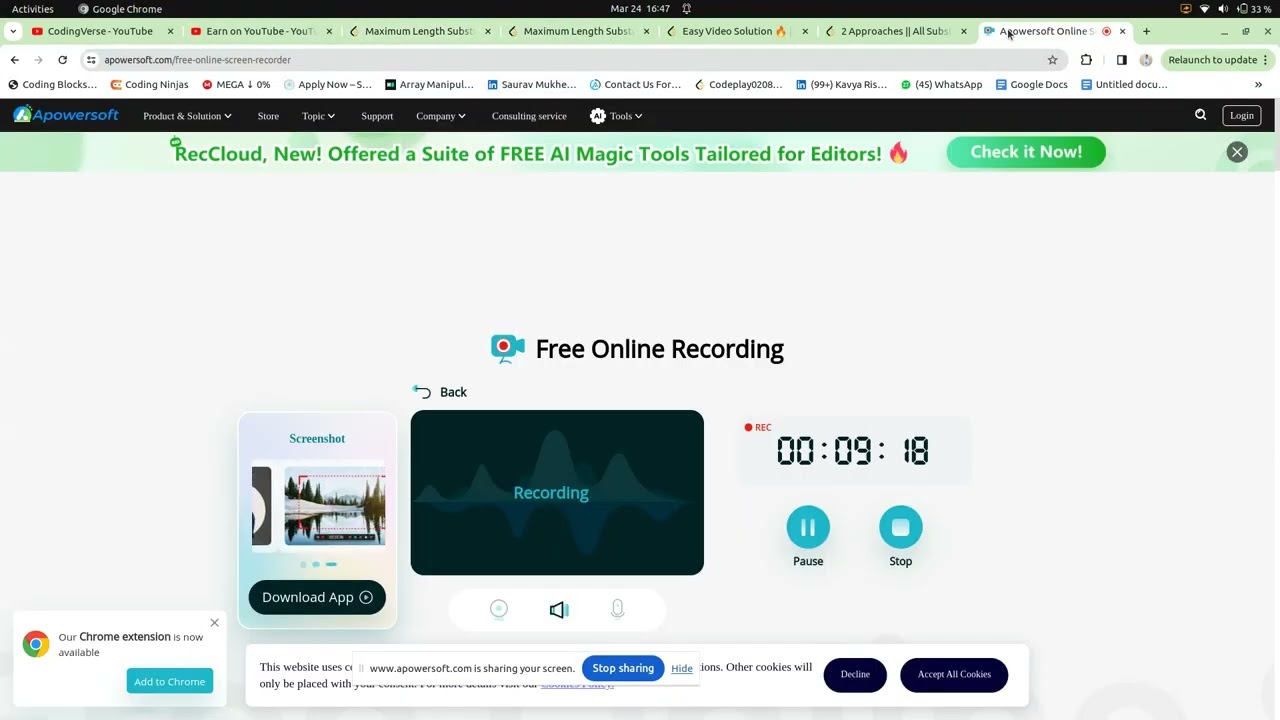View site information icon in address bar
The image size is (1280, 720).
point(91,60)
